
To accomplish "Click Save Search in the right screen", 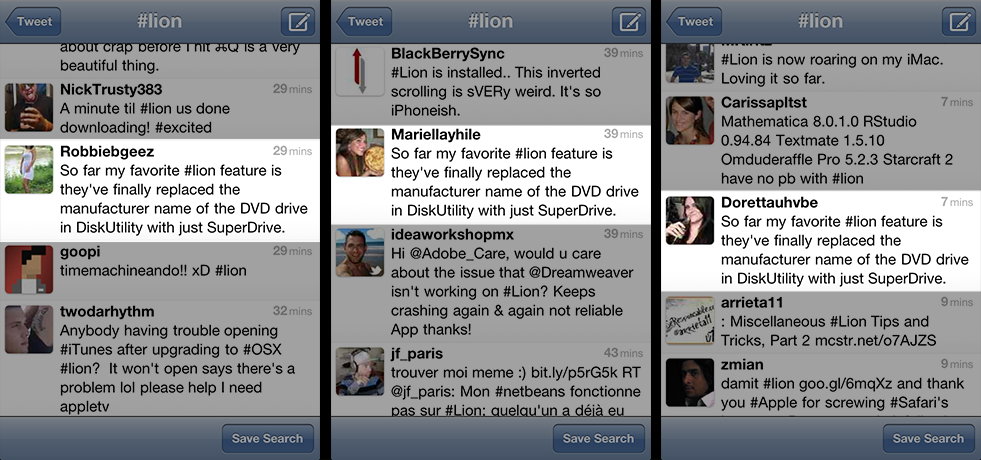I will [928, 439].
